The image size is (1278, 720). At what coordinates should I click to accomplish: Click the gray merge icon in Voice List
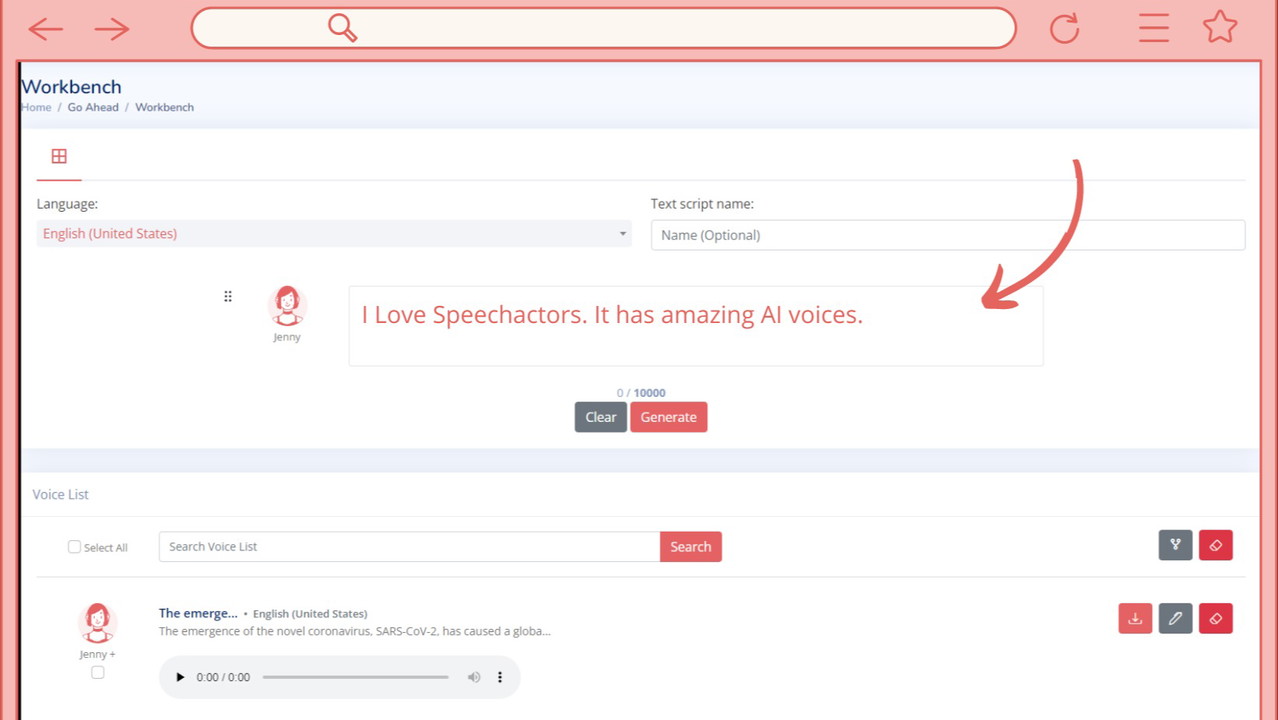(x=1175, y=545)
